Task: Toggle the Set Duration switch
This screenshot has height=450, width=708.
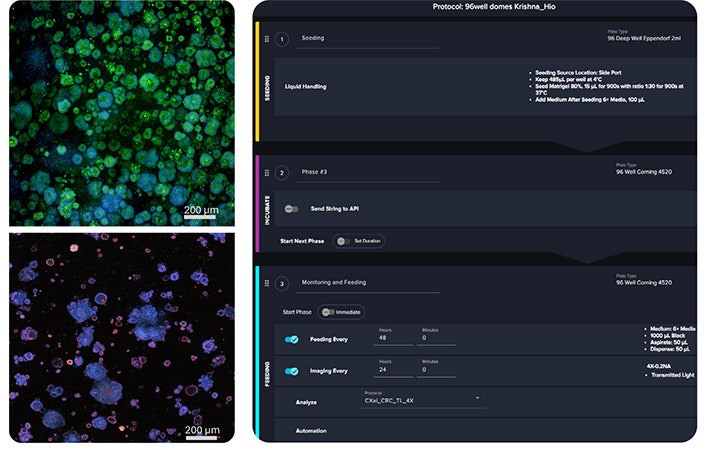Action: click(x=344, y=241)
